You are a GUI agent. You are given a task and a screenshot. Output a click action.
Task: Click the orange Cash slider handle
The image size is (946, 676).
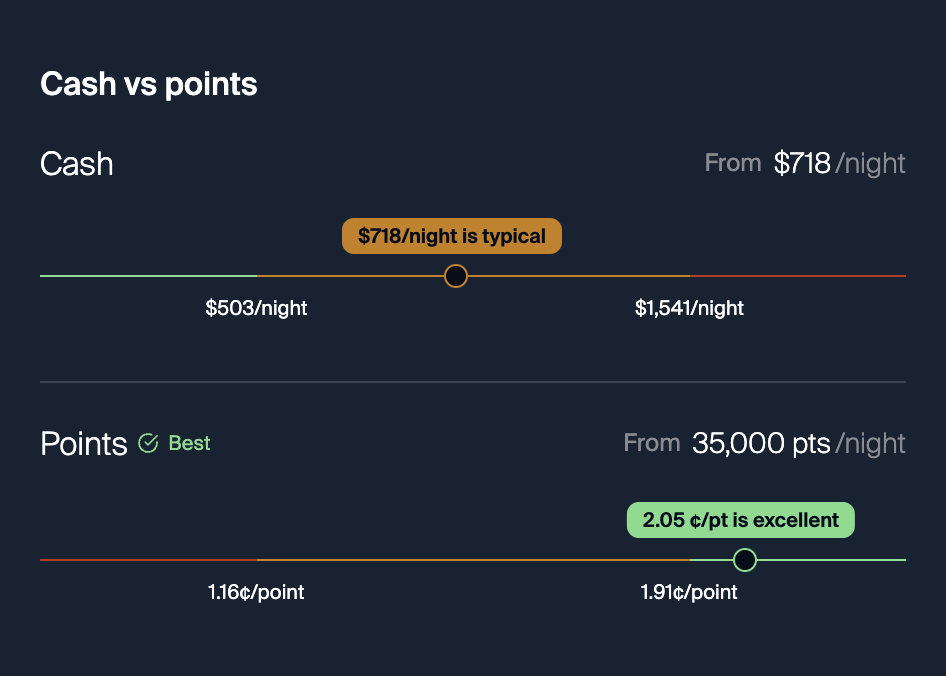point(456,276)
